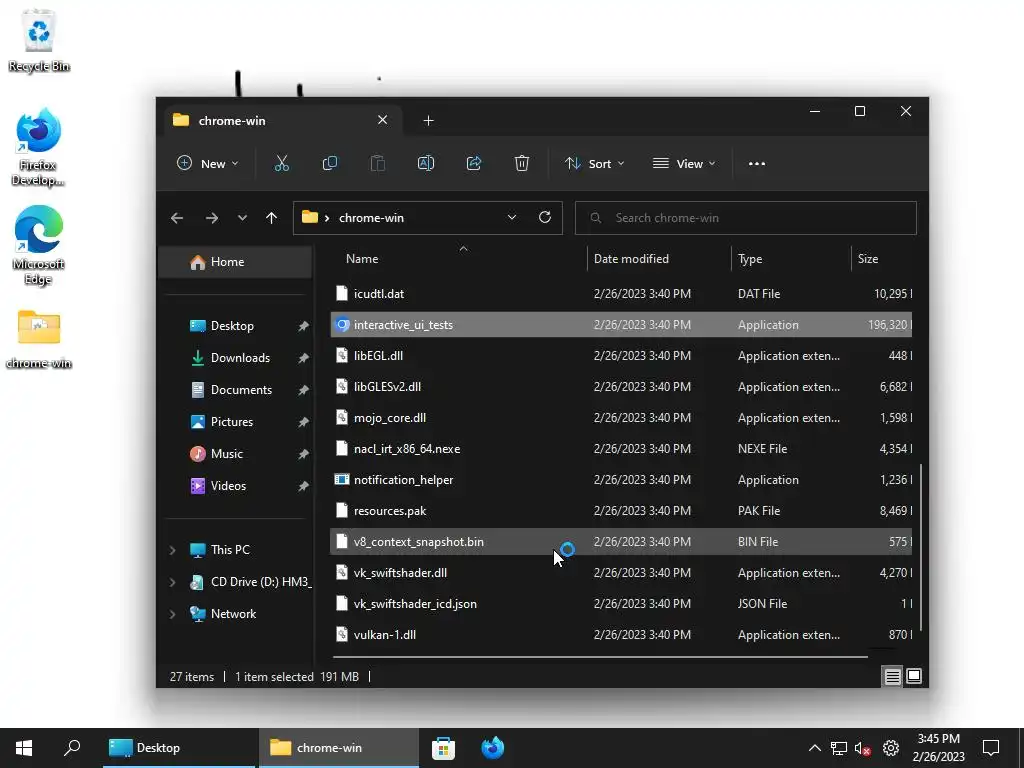The width and height of the screenshot is (1024, 768).
Task: Close the chrome-win tab
Action: click(x=383, y=120)
